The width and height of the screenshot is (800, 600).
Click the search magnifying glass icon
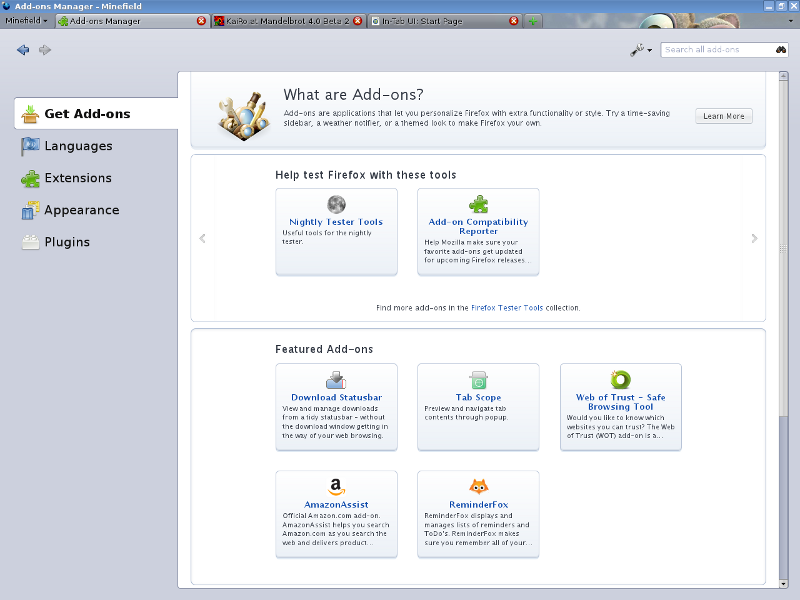tap(781, 49)
